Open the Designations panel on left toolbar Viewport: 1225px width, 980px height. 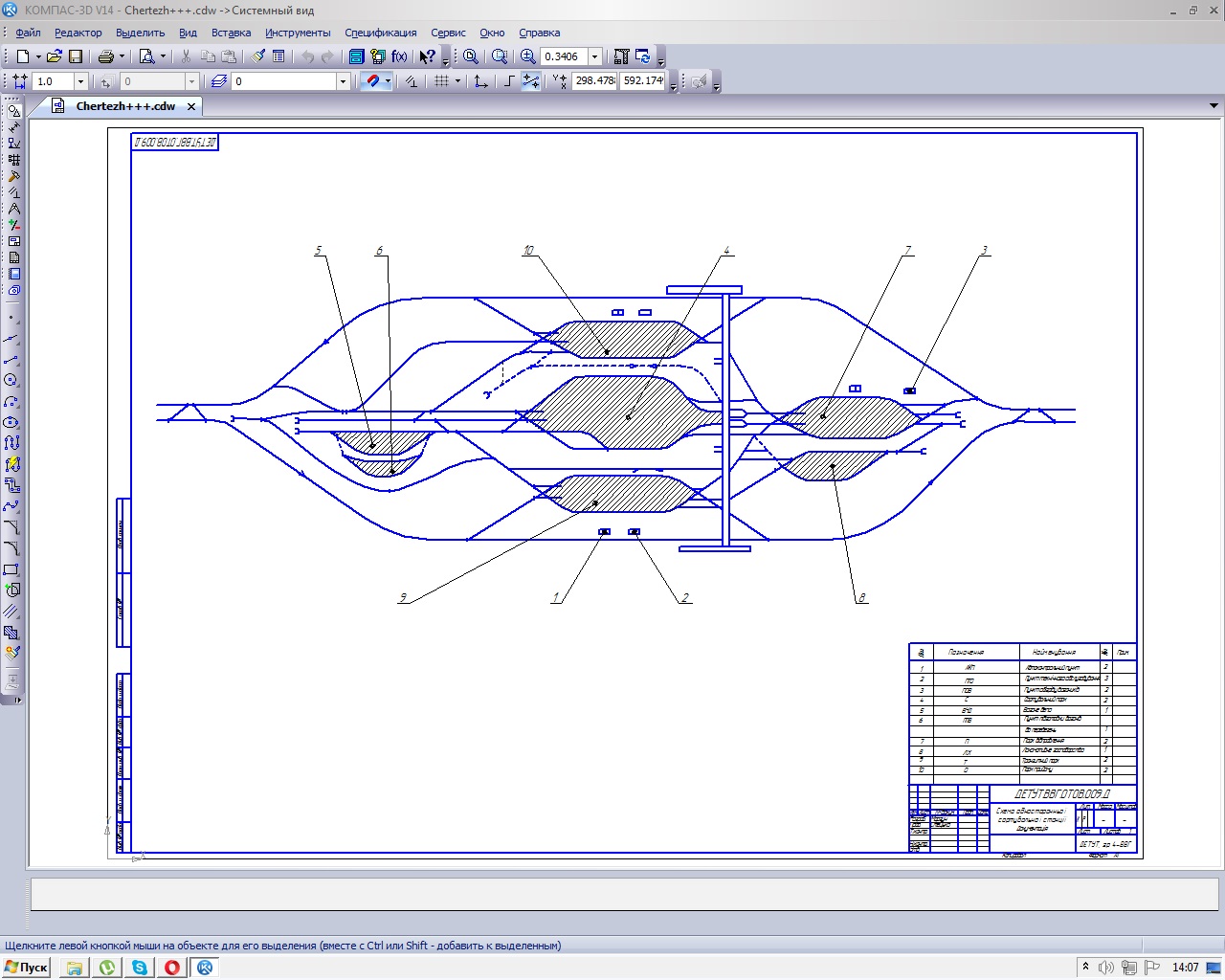pos(13,144)
